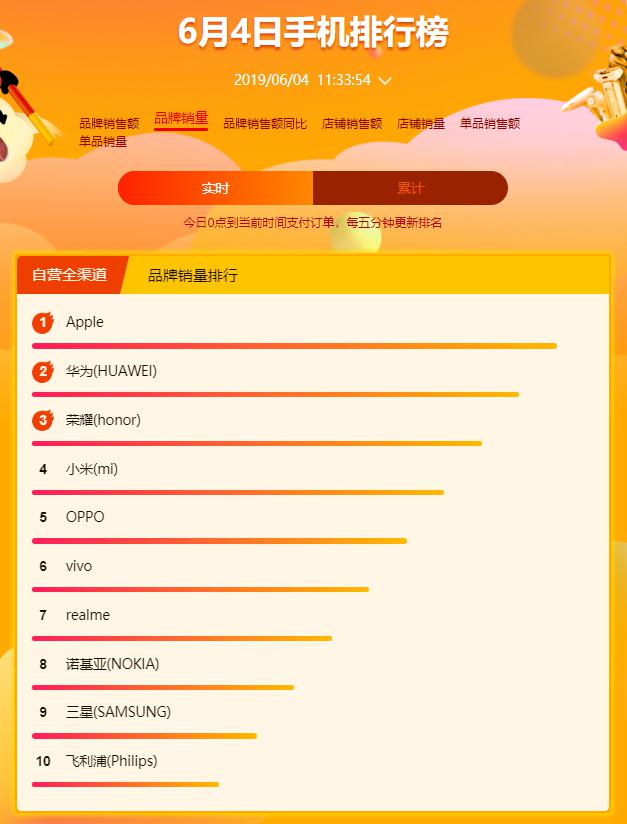The image size is (627, 824).
Task: Select the 品牌销量 tab
Action: (181, 118)
